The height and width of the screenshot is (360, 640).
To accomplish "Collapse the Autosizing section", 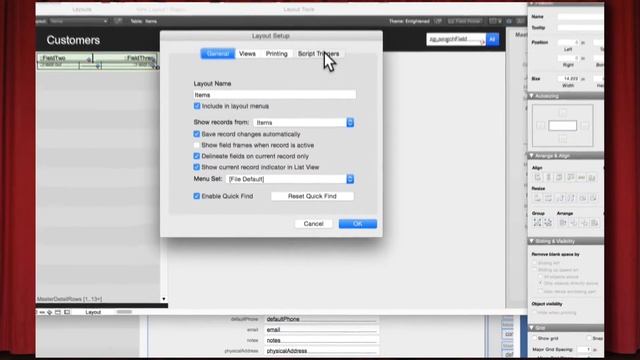I will pyautogui.click(x=531, y=96).
